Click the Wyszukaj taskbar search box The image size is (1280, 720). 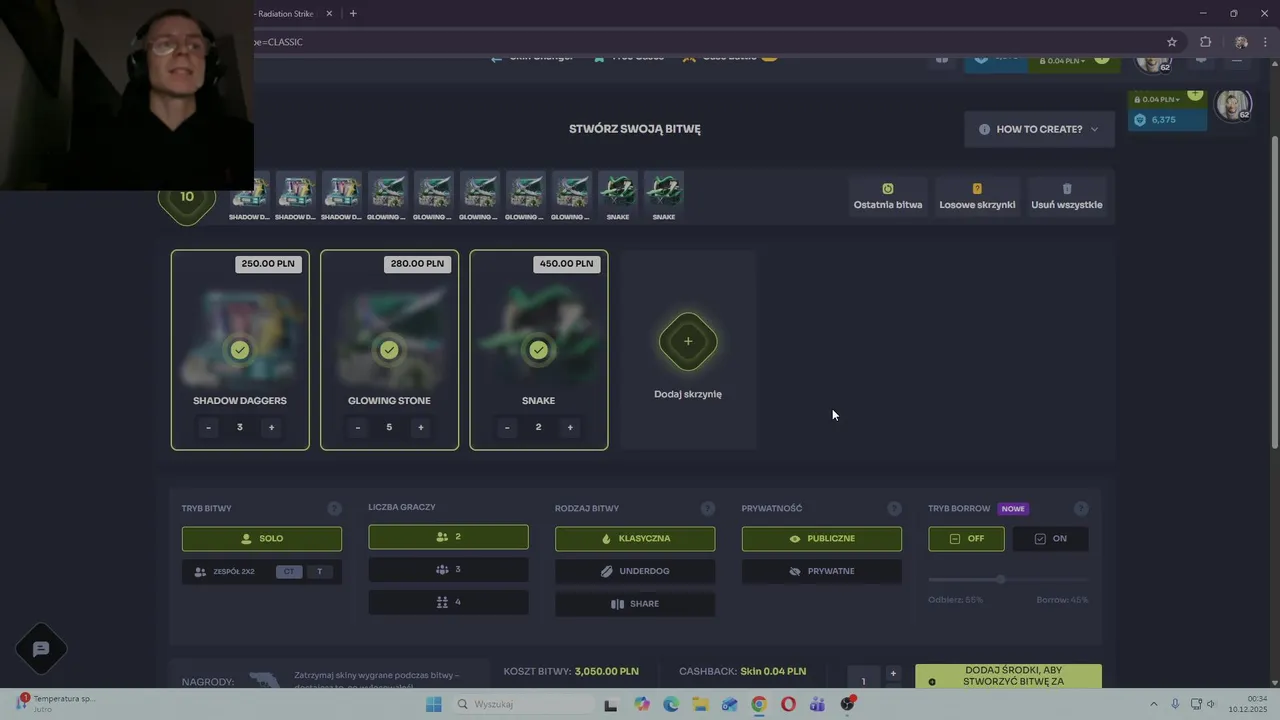[x=521, y=705]
